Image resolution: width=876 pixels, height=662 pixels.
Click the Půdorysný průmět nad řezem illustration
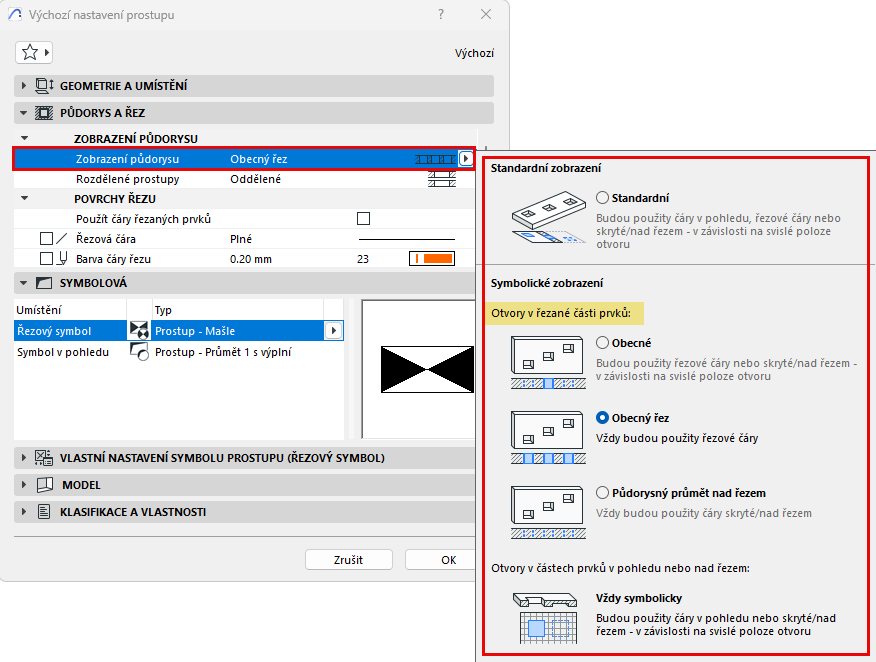(x=548, y=512)
